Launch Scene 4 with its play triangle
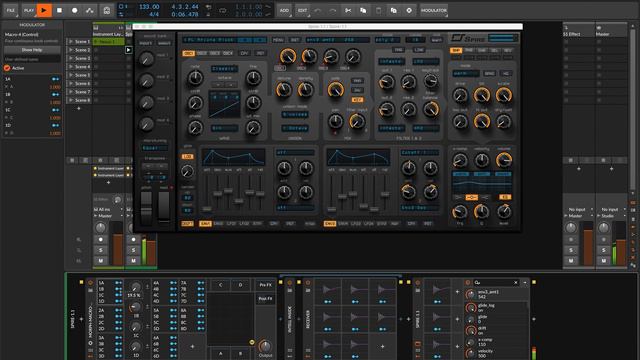 (x=71, y=67)
